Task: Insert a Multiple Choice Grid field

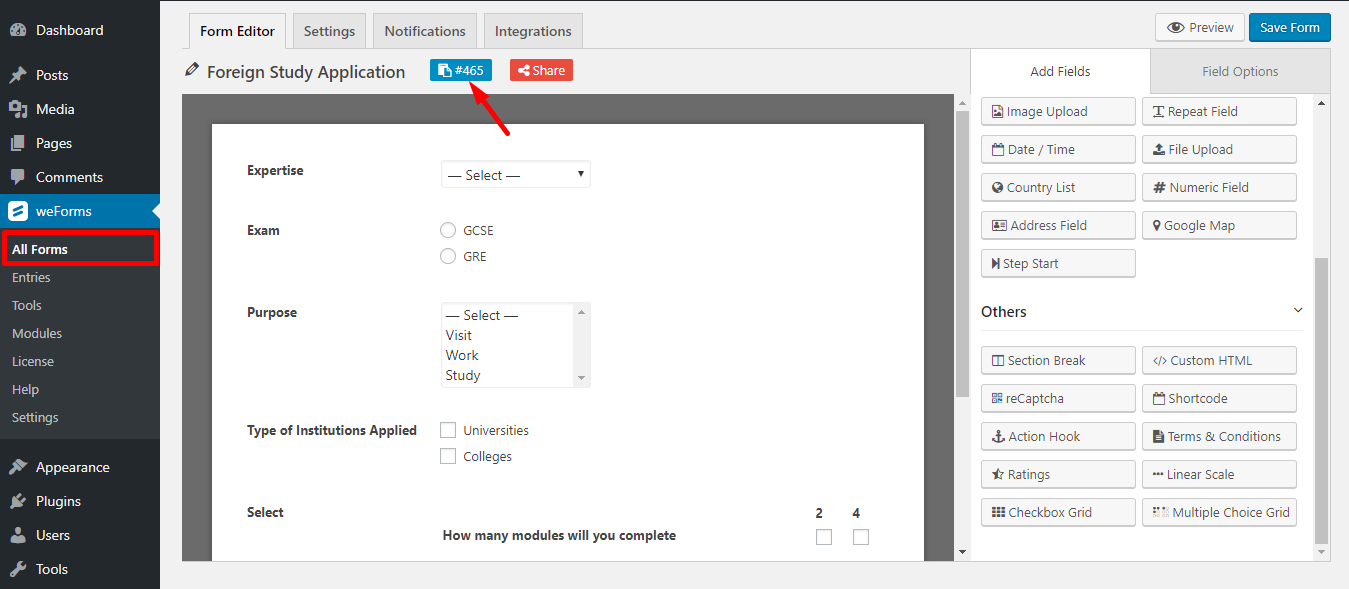Action: point(1218,512)
